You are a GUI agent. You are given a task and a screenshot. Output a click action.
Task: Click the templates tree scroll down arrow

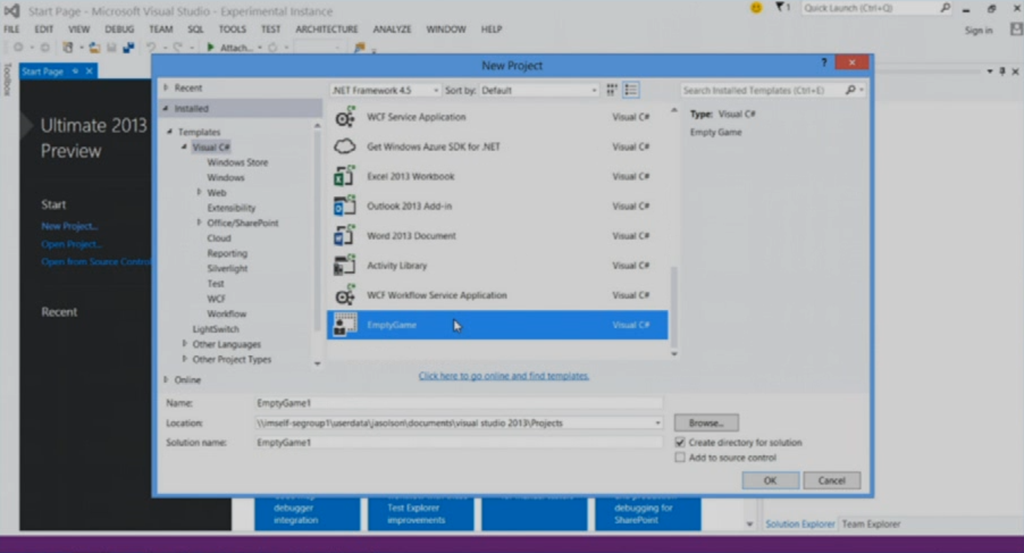coord(317,364)
